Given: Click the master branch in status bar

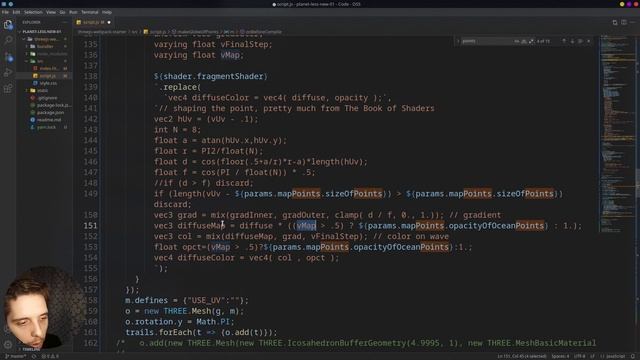Looking at the screenshot, I should click(16, 356).
